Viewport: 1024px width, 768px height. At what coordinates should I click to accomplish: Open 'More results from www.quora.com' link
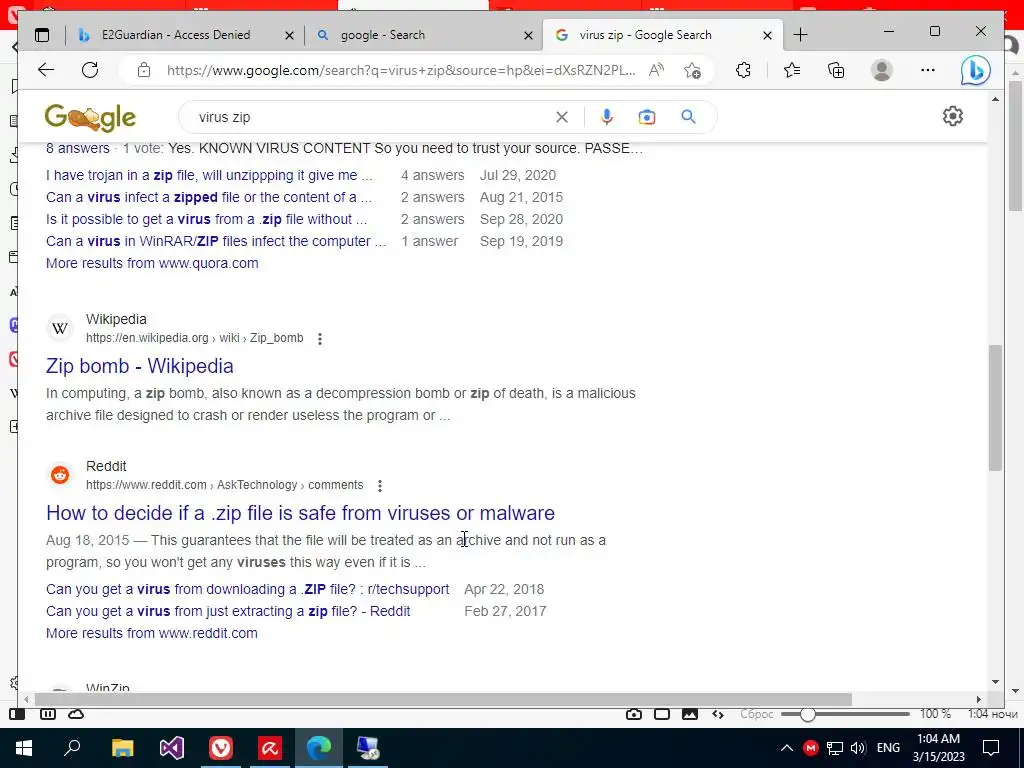point(152,263)
